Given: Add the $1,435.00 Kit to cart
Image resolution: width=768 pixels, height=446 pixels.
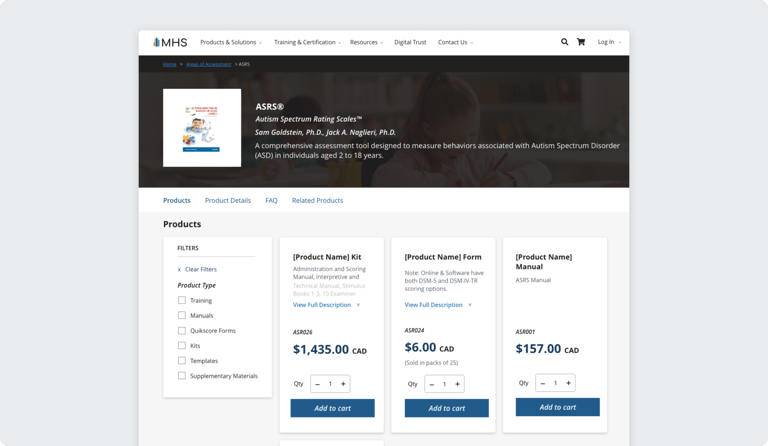Looking at the screenshot, I should [333, 408].
